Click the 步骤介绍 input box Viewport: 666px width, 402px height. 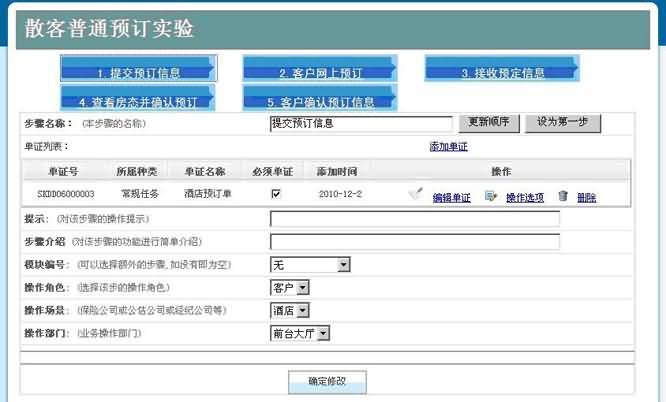point(414,241)
